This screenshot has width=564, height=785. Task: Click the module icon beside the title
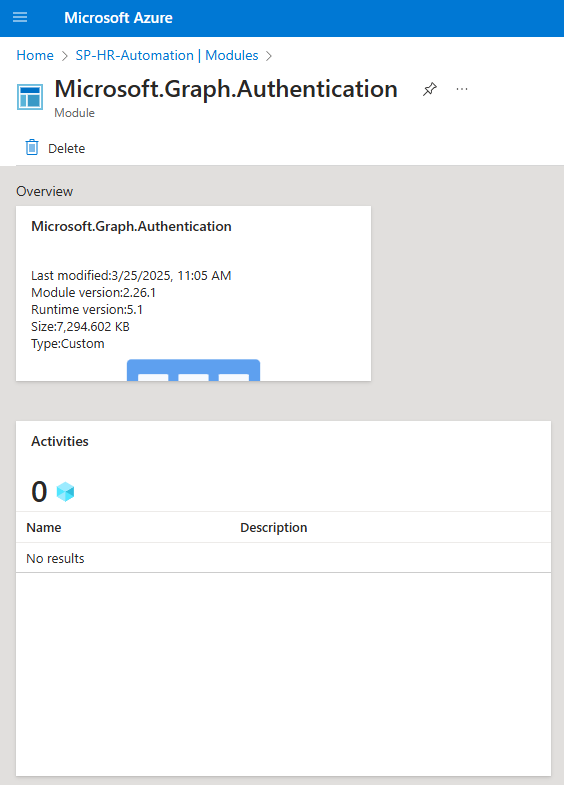pyautogui.click(x=30, y=97)
